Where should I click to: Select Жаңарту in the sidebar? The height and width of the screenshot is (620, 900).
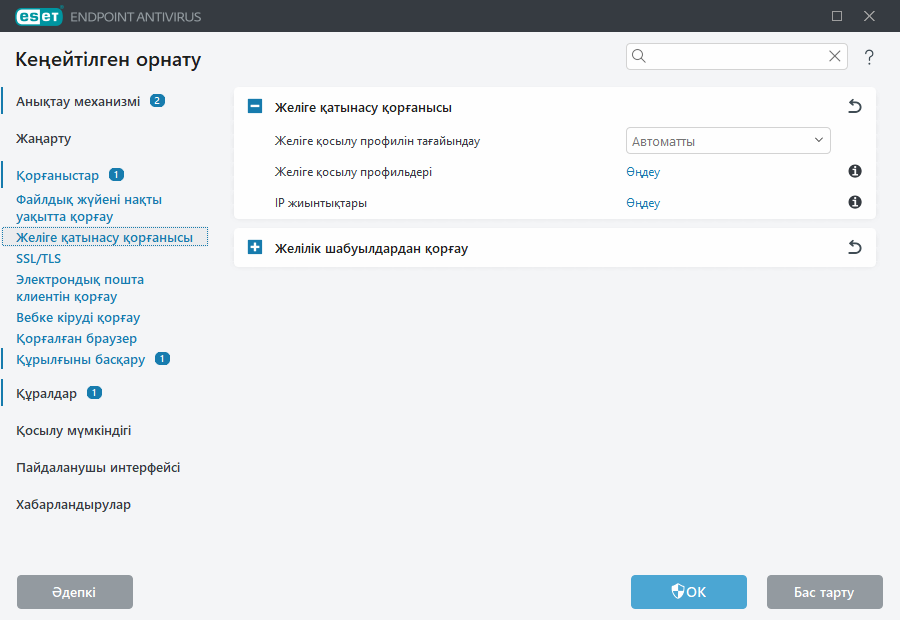click(x=43, y=138)
